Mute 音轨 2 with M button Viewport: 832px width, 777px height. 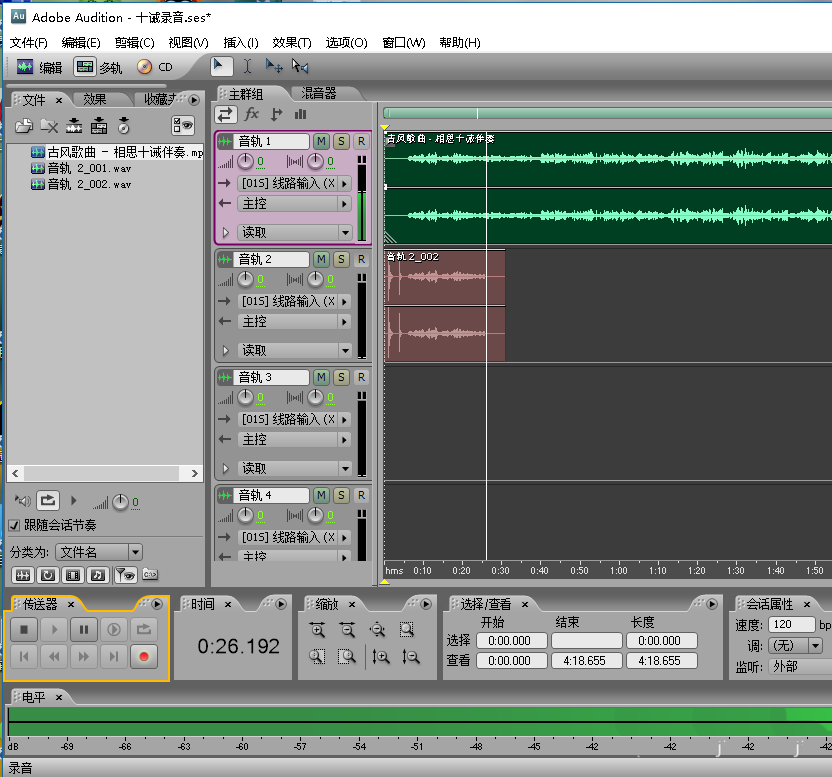pyautogui.click(x=321, y=259)
